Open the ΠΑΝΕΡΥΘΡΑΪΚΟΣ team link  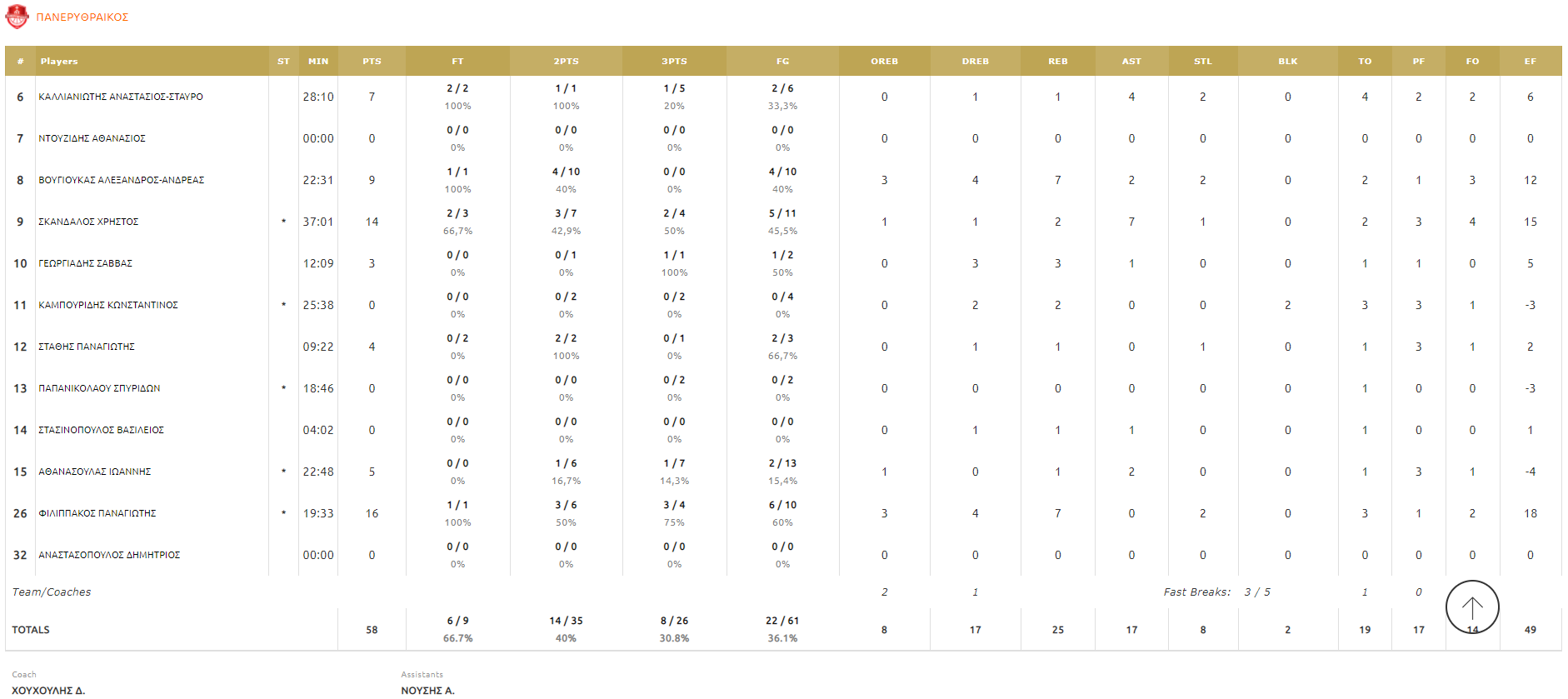coord(82,17)
